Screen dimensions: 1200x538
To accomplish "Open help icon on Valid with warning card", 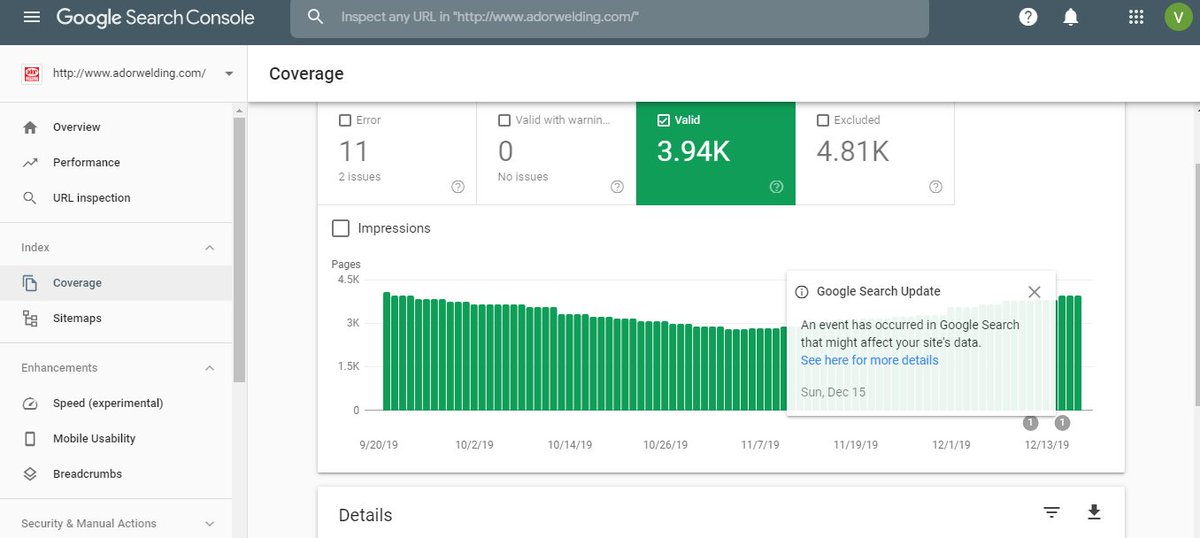I will [617, 187].
